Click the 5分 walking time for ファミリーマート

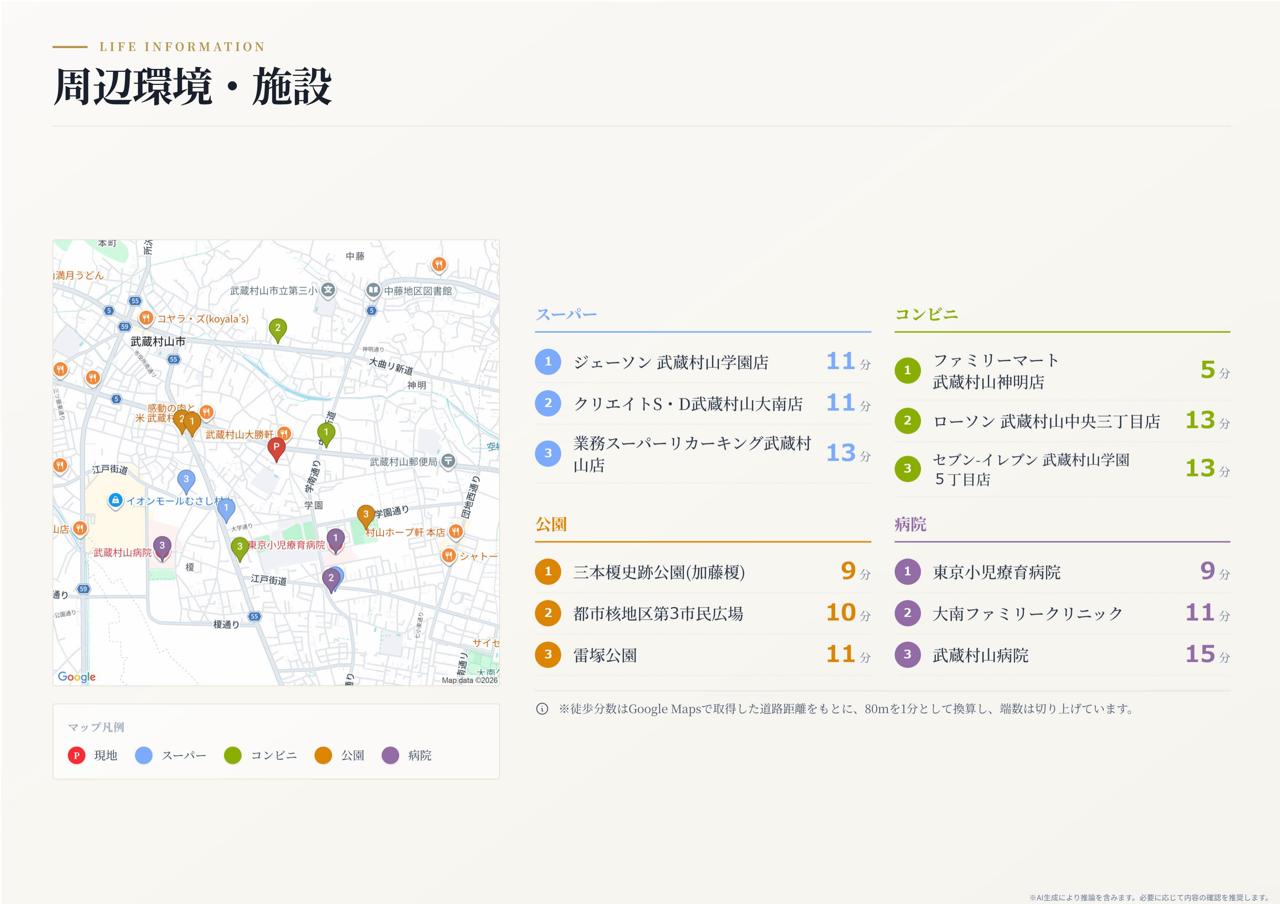point(1215,371)
